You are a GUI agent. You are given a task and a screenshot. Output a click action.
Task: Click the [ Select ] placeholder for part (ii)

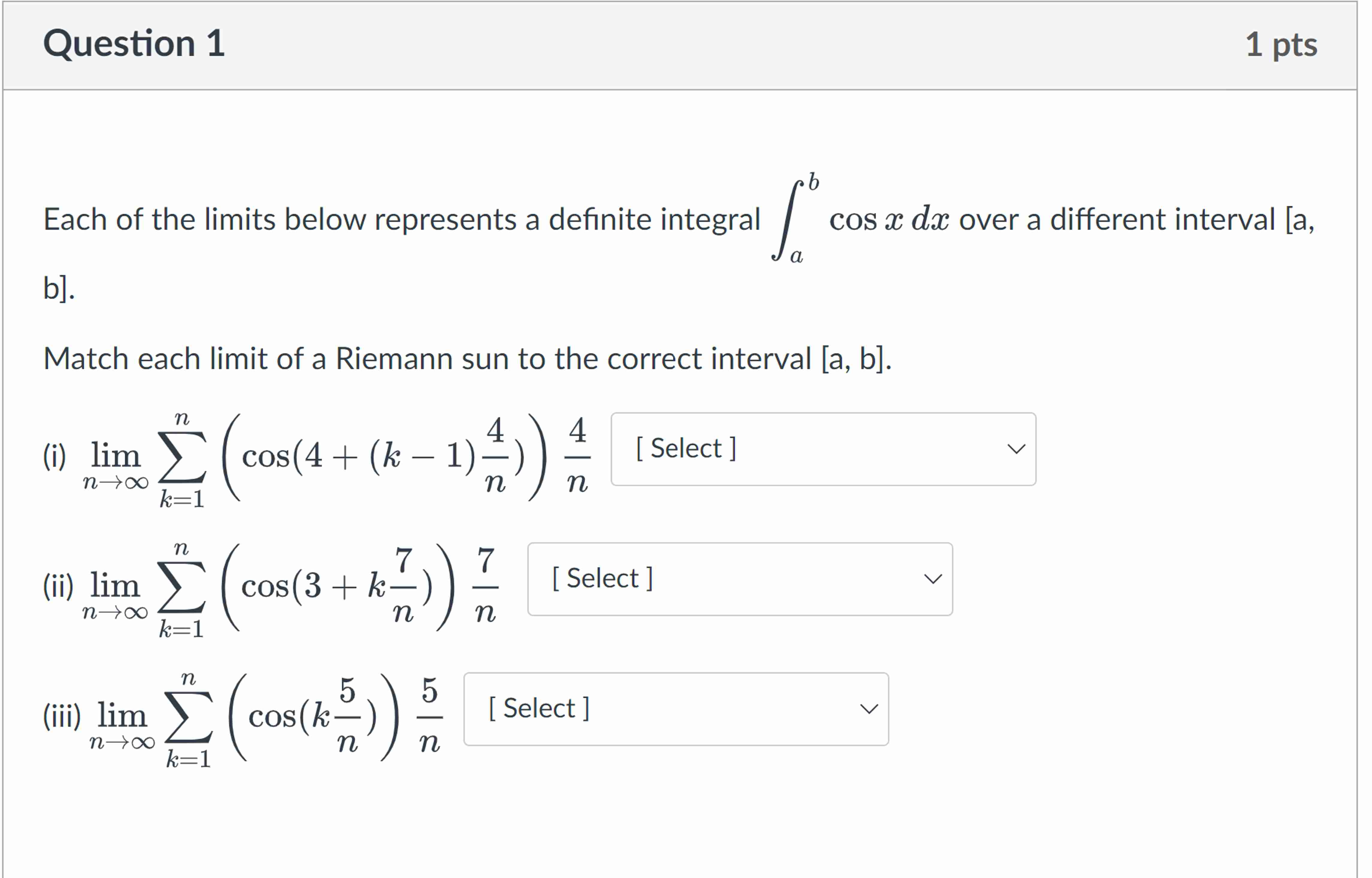click(602, 578)
